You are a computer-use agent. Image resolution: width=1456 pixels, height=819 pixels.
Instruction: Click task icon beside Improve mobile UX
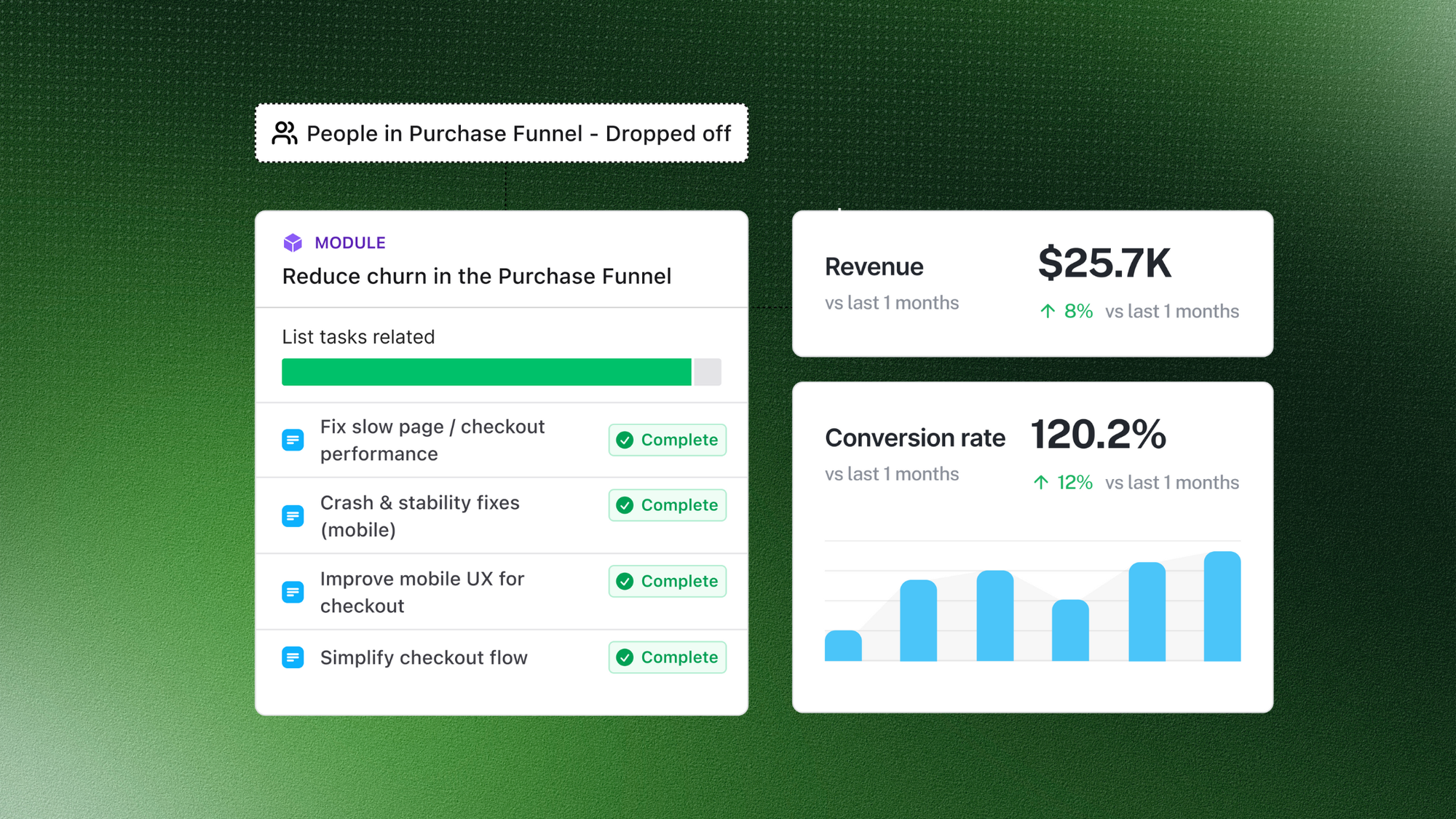[293, 592]
